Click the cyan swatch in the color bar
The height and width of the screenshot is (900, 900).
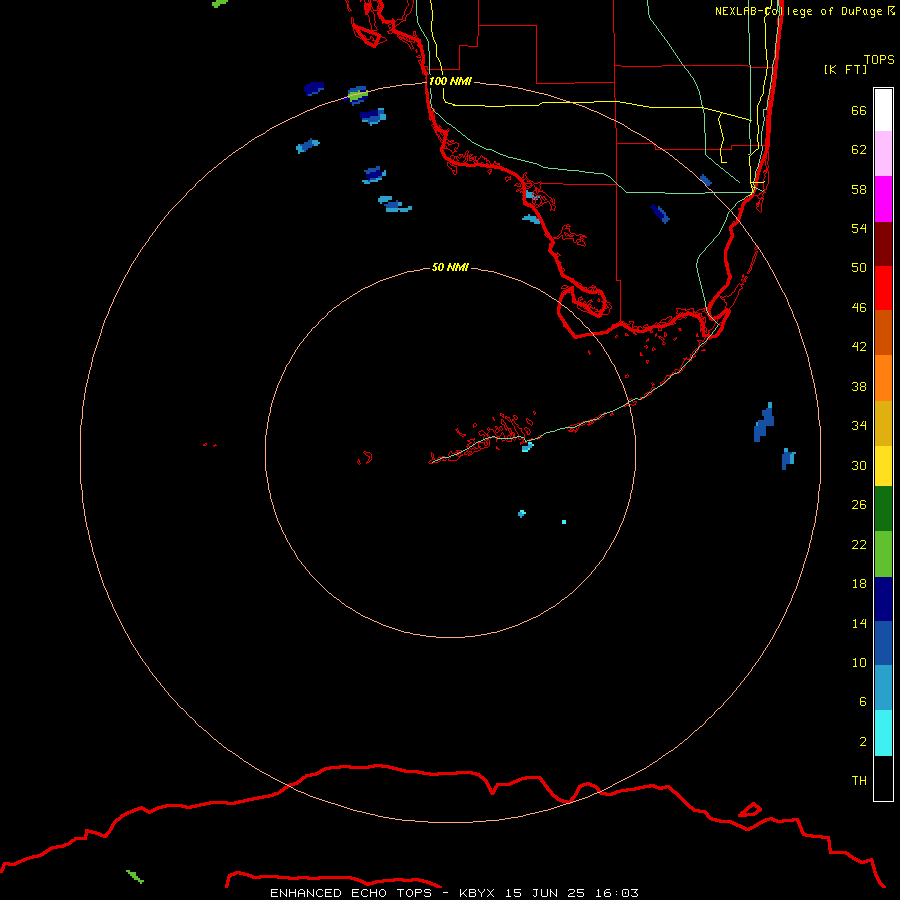click(883, 733)
